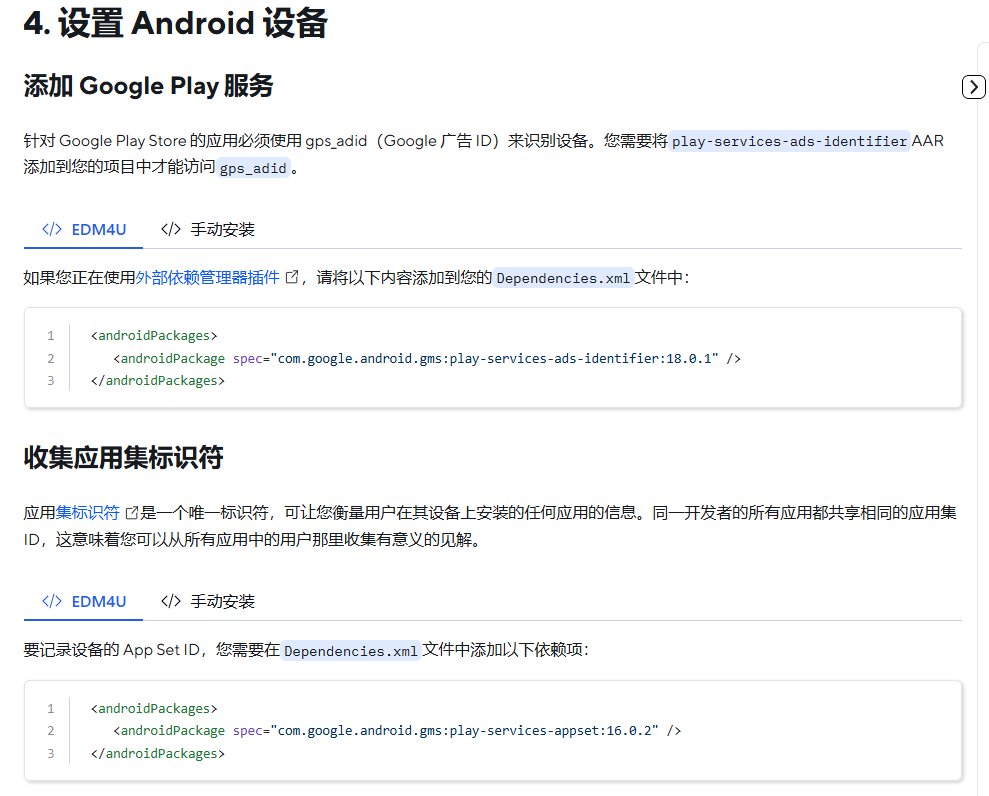Select the EDM4U tab under 添加 Google Play 服务
The height and width of the screenshot is (796, 989).
tap(84, 230)
